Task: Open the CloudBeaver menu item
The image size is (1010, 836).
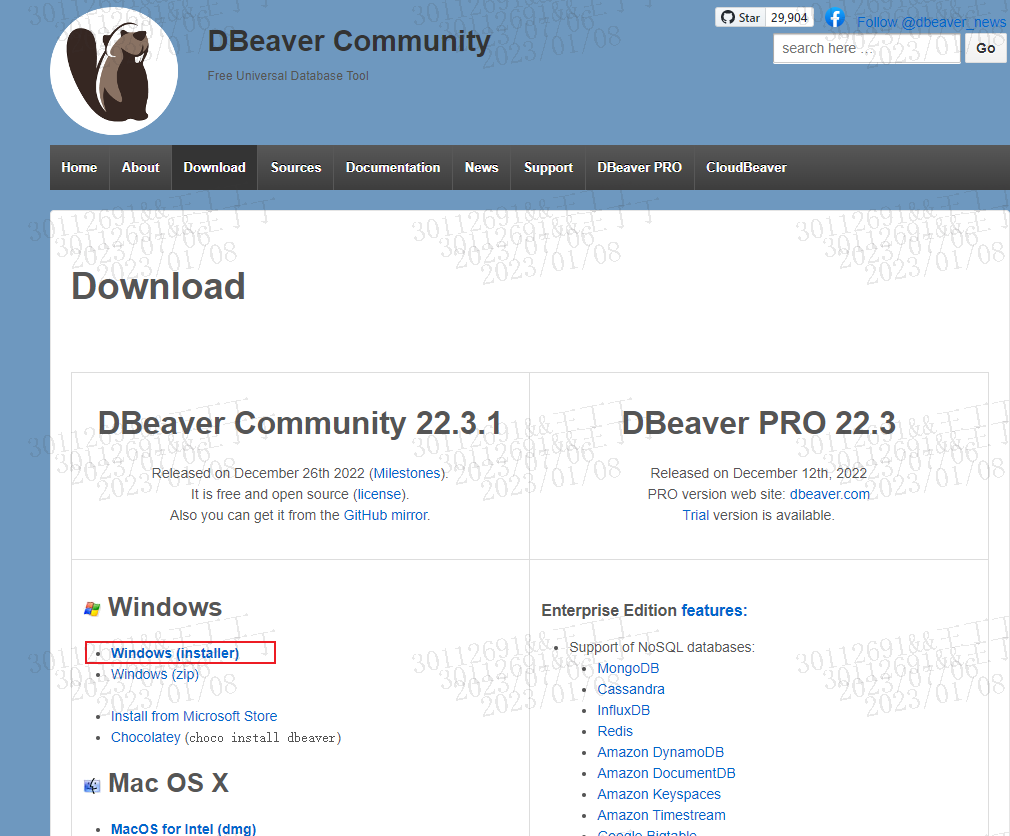Action: pos(747,167)
